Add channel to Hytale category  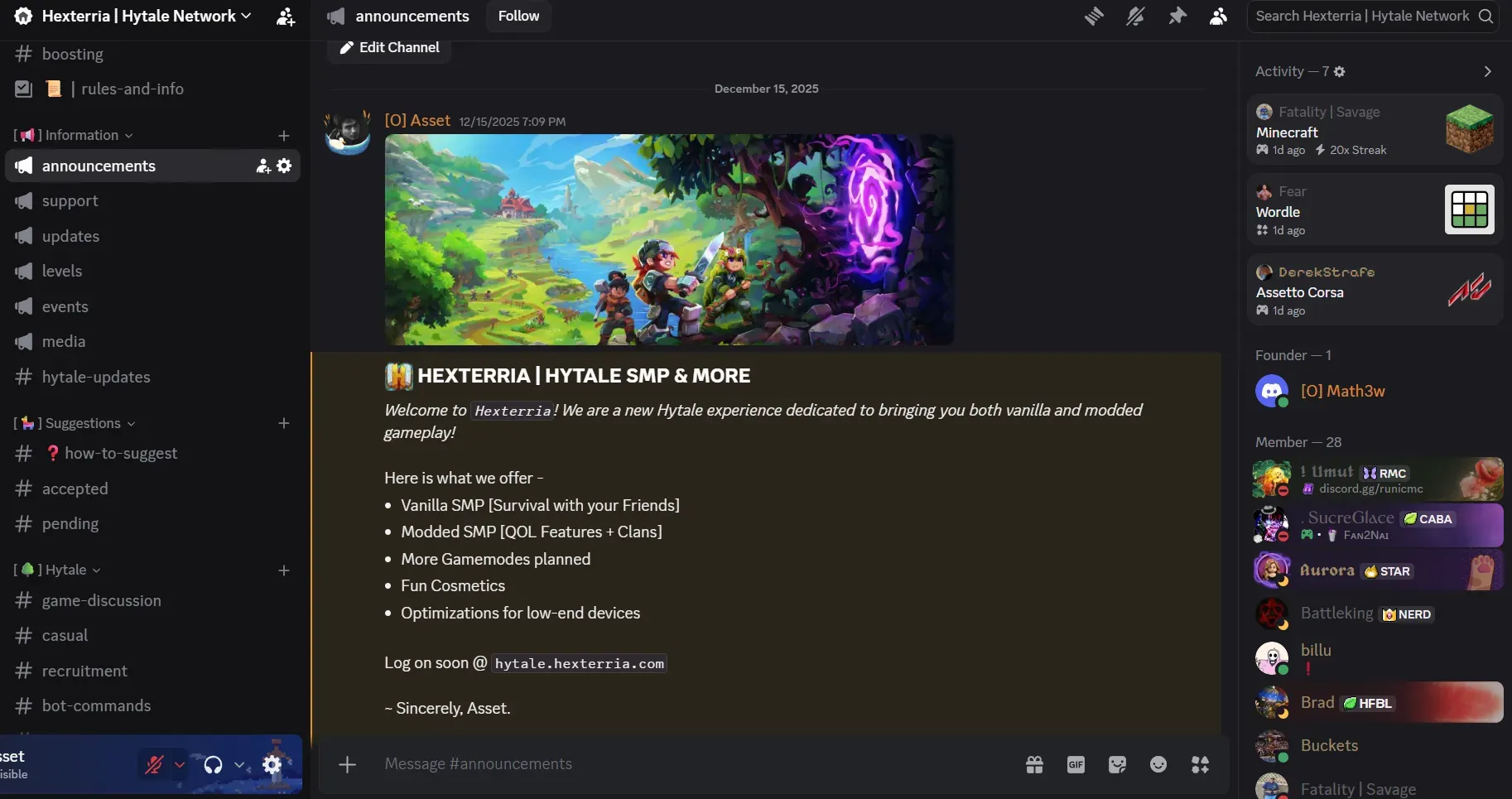coord(284,570)
